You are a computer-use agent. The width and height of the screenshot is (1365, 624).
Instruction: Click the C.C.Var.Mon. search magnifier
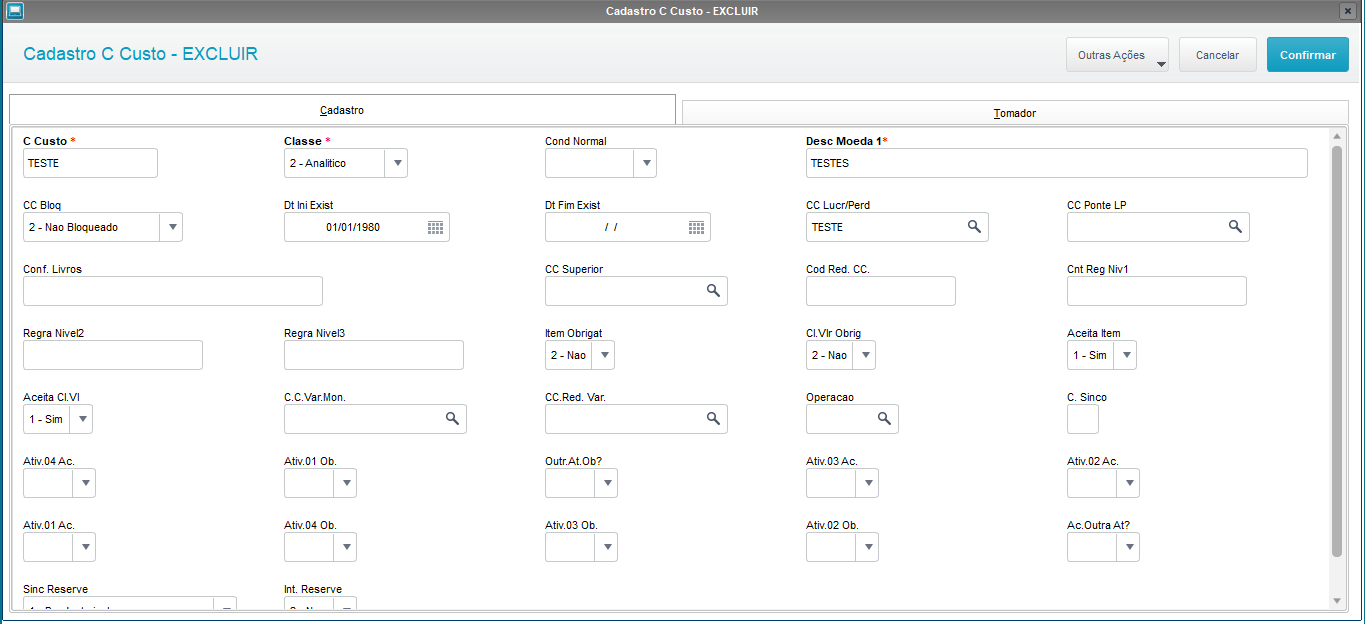pos(452,419)
